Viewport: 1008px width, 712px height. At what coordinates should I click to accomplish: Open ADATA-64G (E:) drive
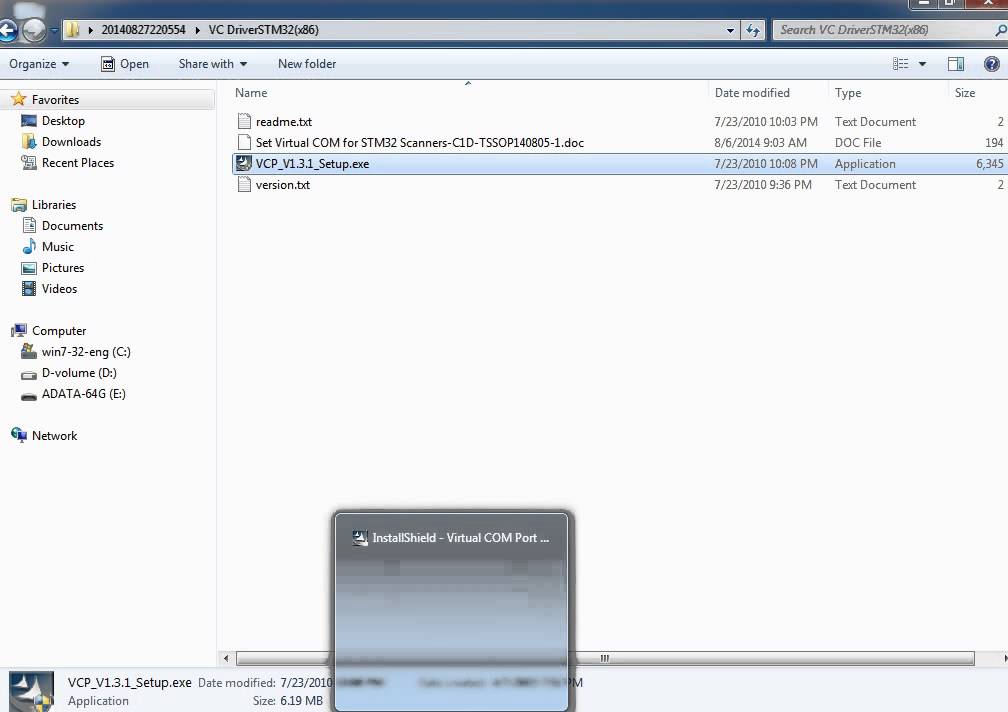(84, 393)
